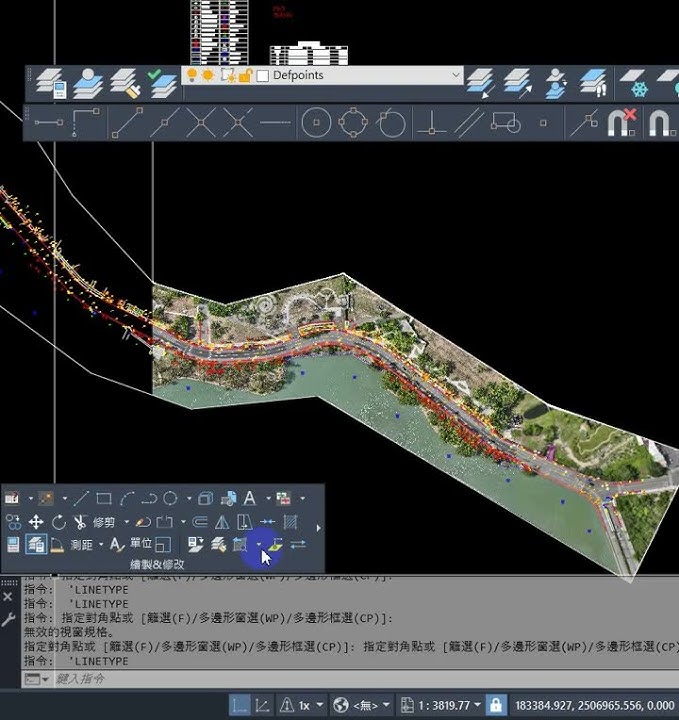The width and height of the screenshot is (679, 720).
Task: Click the Layer States manager icon
Action: click(x=88, y=84)
